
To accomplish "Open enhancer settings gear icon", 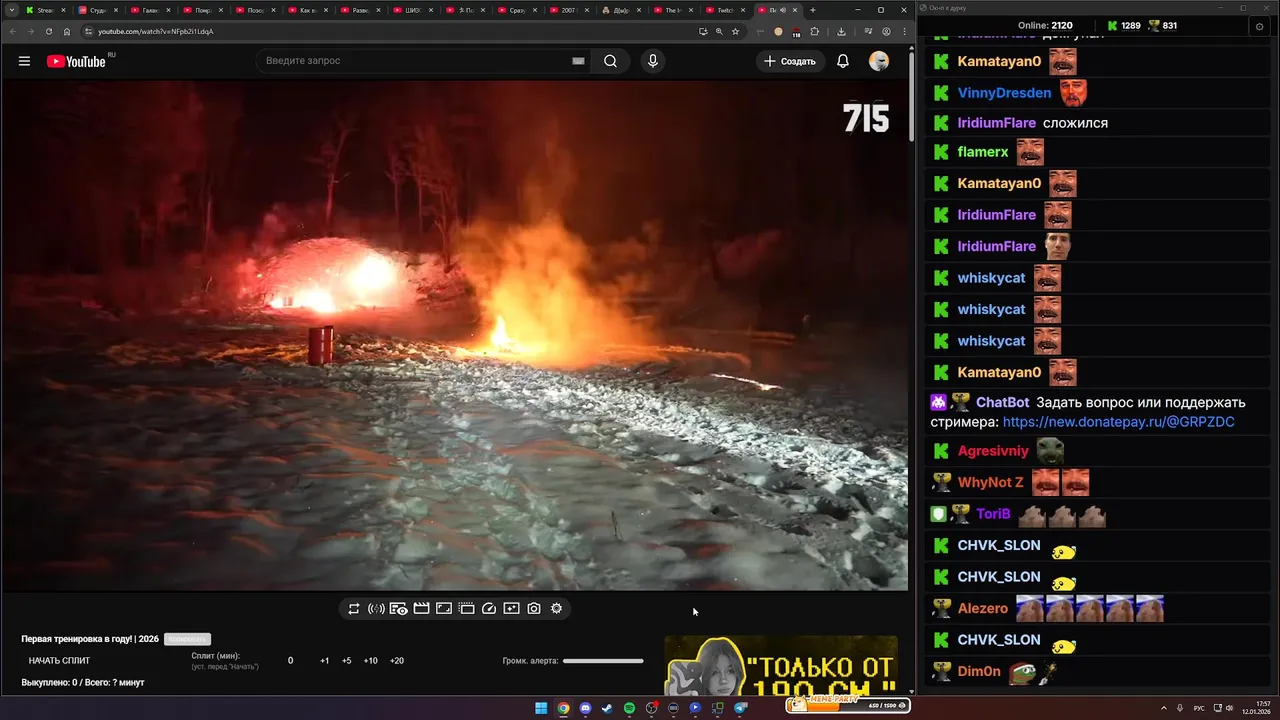I will click(x=557, y=608).
